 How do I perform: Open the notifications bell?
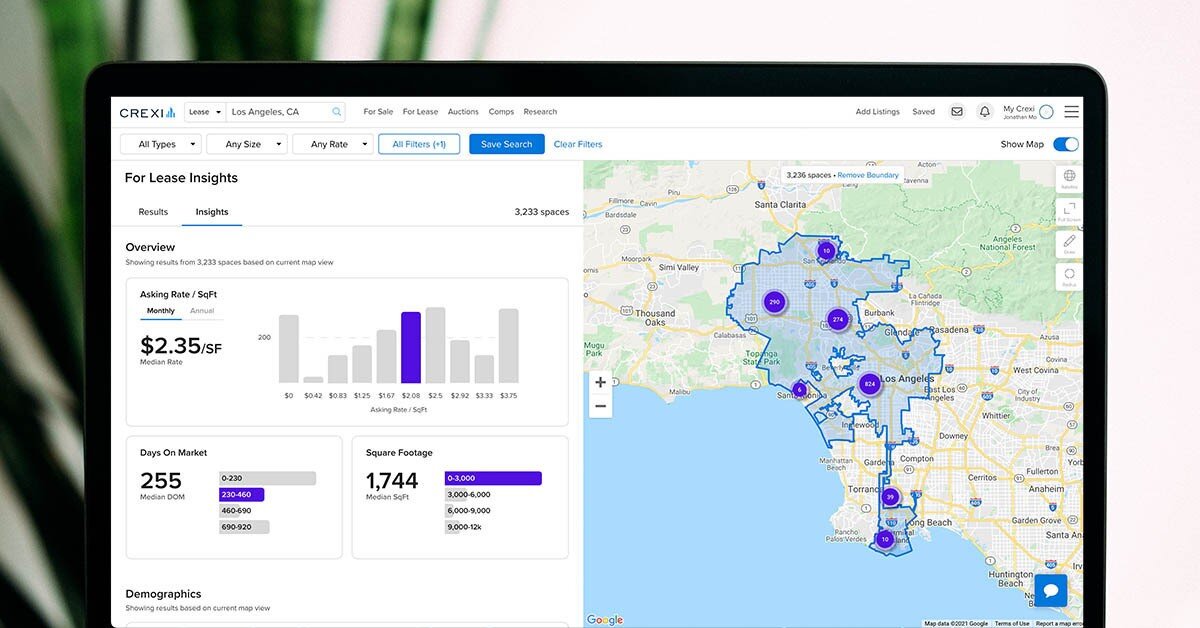(984, 112)
